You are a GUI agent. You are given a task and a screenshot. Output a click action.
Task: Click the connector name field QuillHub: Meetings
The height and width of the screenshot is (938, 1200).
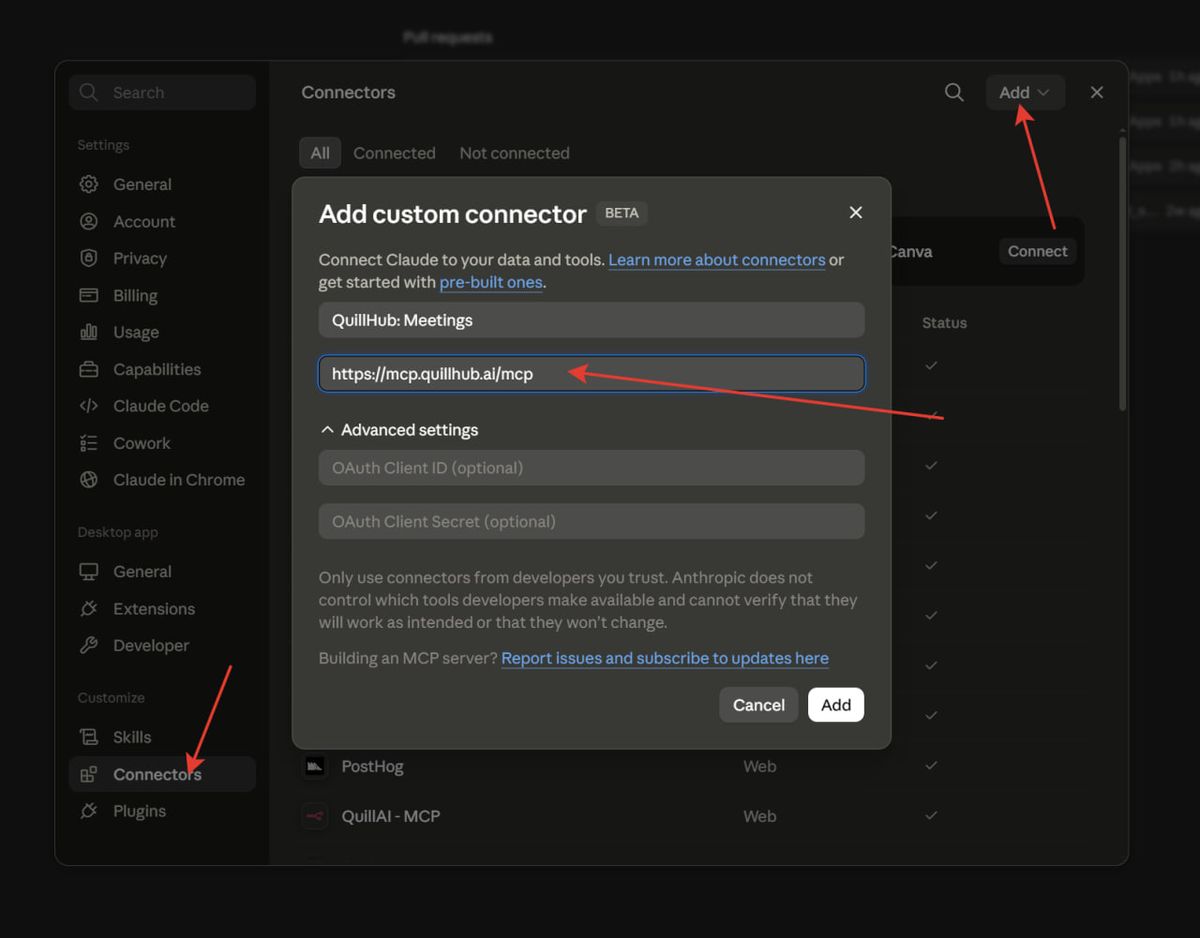pos(591,320)
